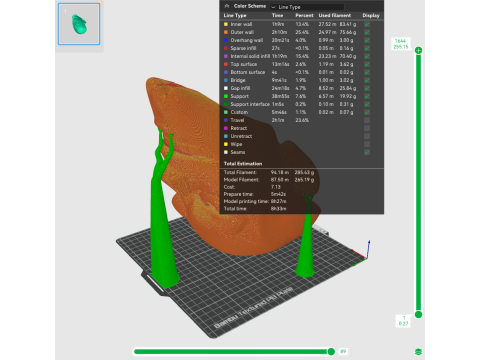Click the green Support color swatch
The image size is (480, 360).
[226, 96]
